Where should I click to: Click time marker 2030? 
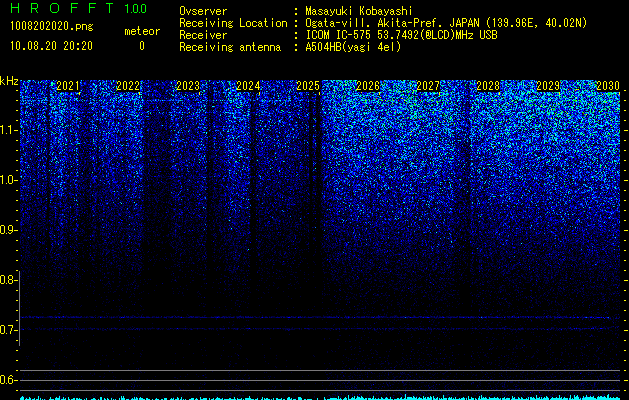(608, 86)
